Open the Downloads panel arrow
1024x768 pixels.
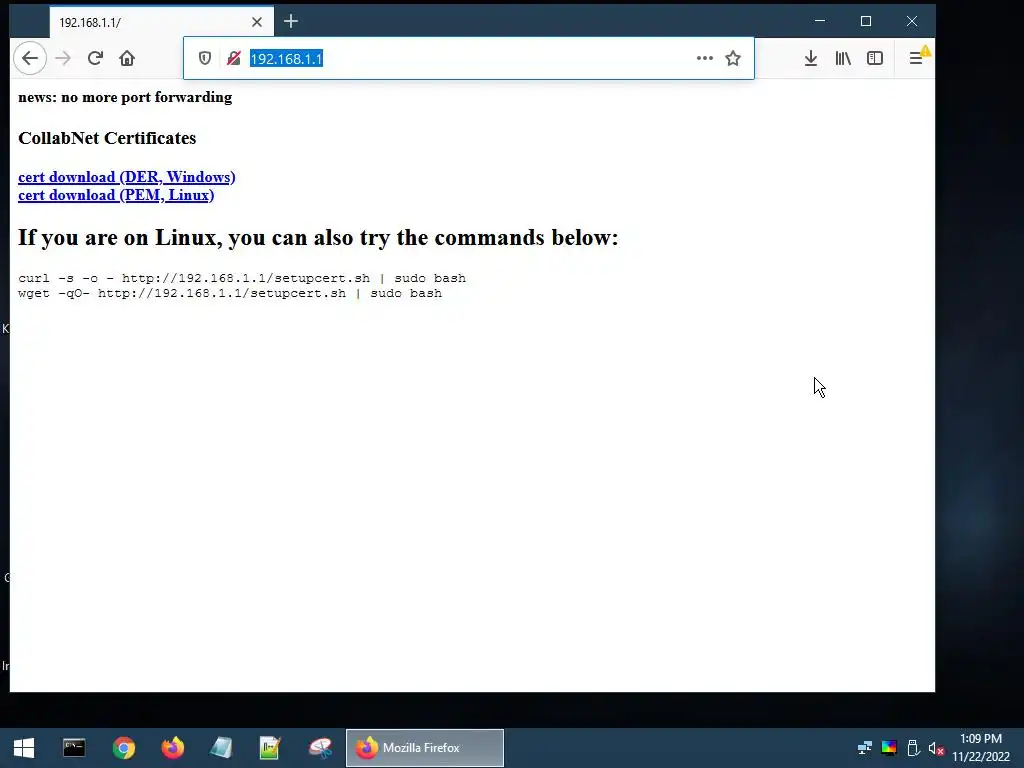[810, 58]
